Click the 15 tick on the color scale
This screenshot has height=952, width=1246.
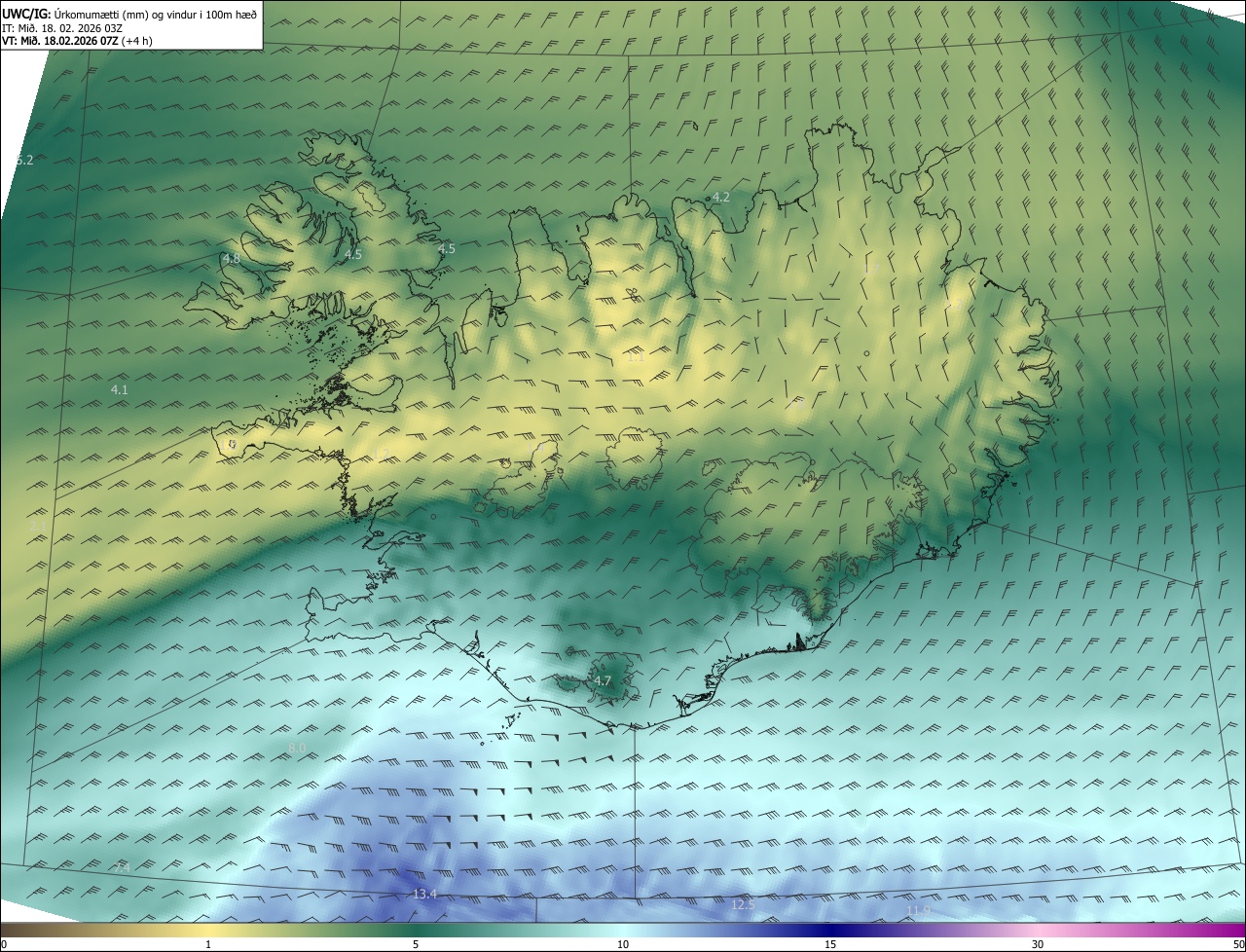point(830,944)
